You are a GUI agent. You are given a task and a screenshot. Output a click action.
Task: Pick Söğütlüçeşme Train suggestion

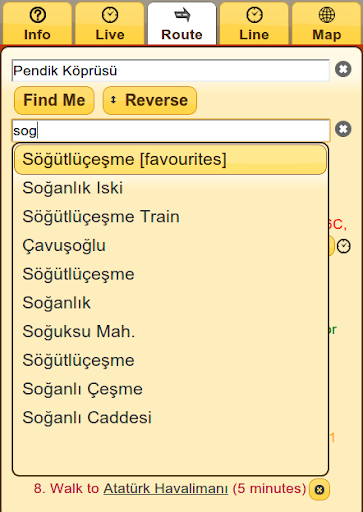170,217
